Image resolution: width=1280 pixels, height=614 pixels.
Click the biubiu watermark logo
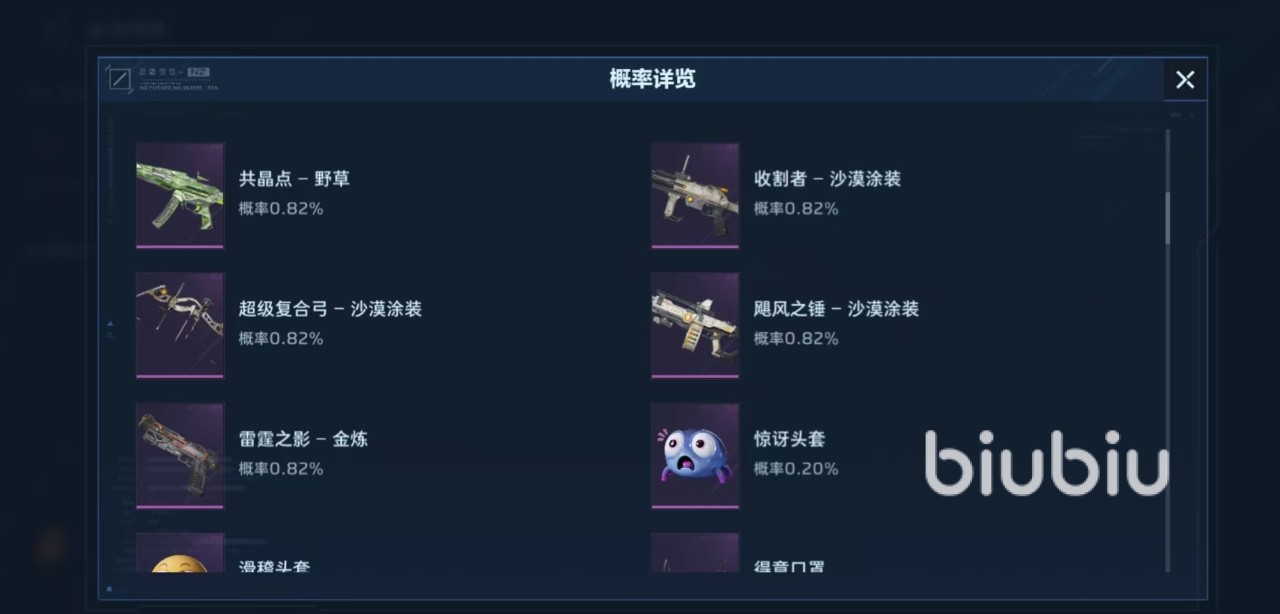point(1046,463)
